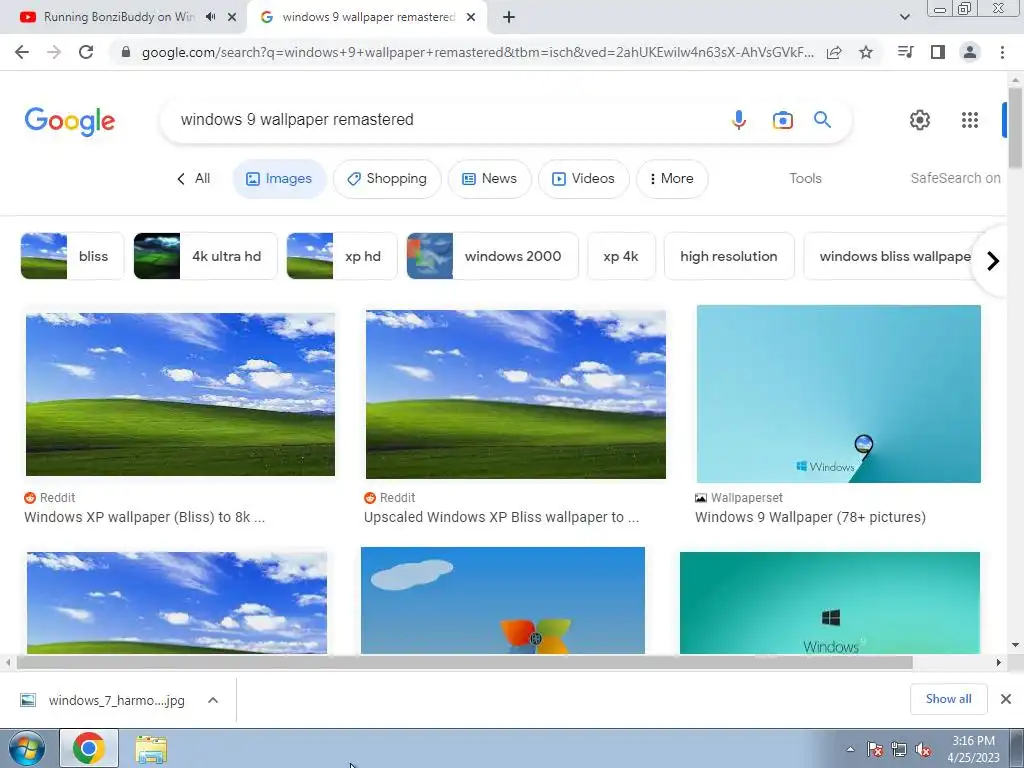Open tab search dropdown arrow
1024x768 pixels.
click(904, 17)
